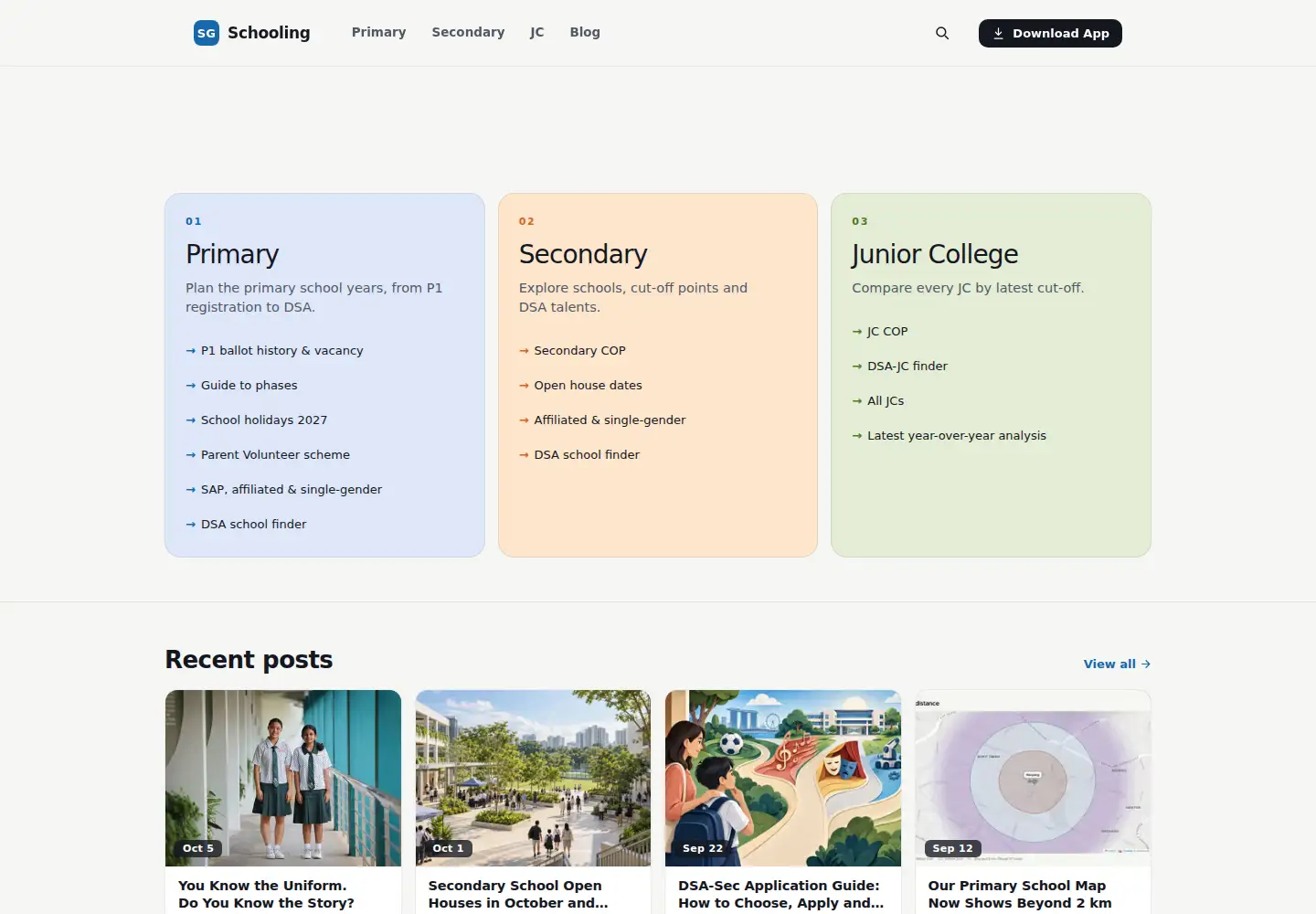Open the search magnifier icon

942,33
